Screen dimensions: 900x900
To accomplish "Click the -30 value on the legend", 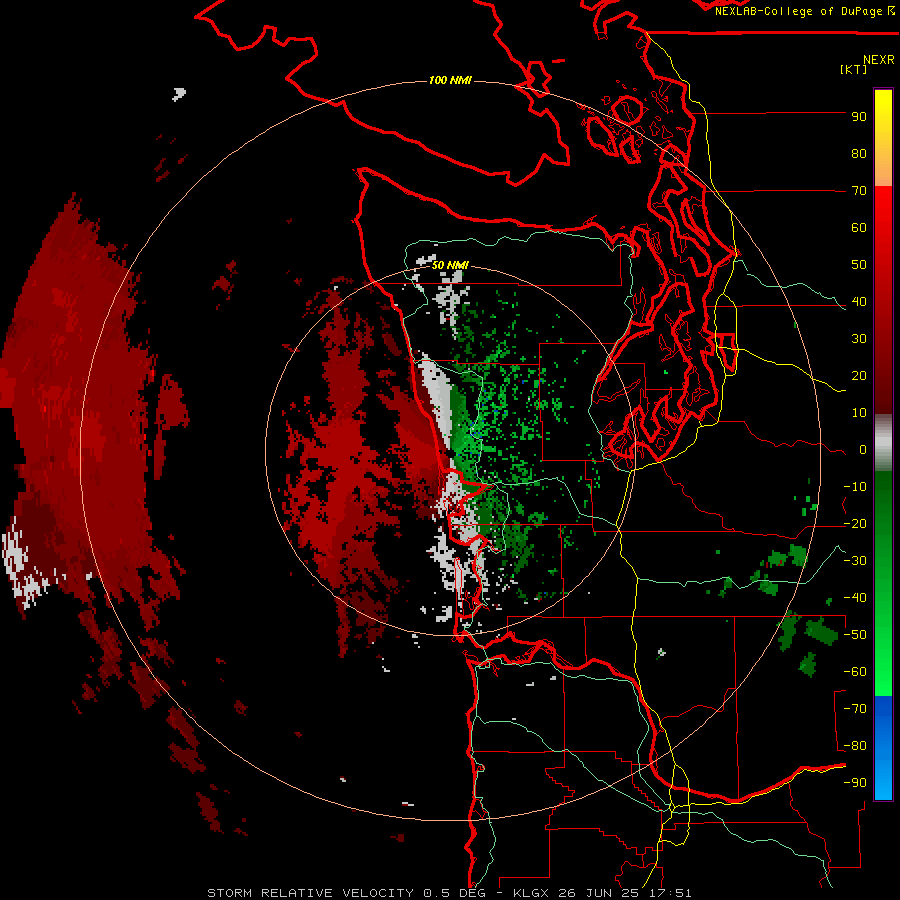I will [x=855, y=561].
